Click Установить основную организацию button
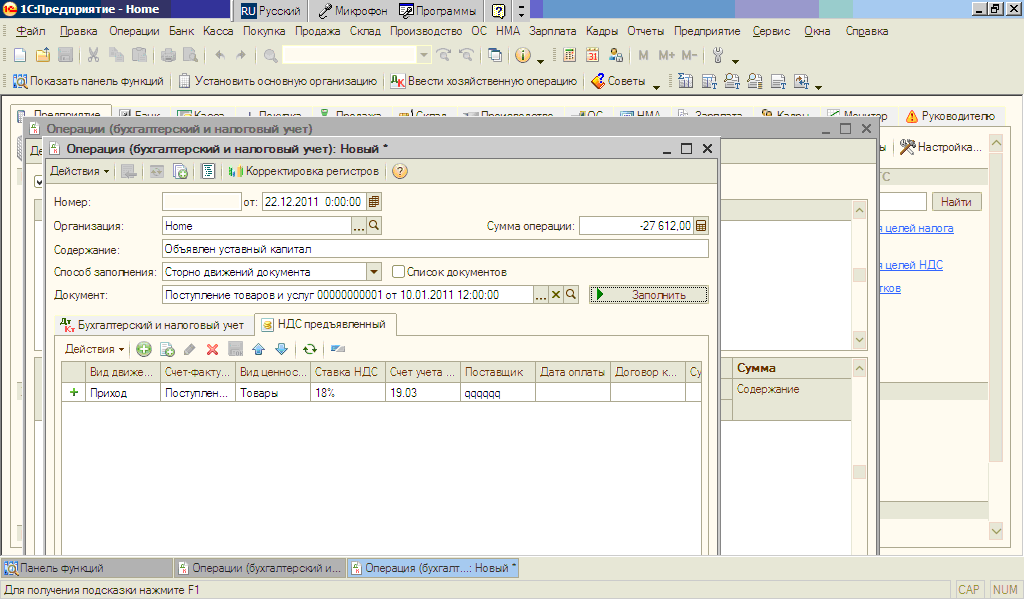 tap(278, 81)
